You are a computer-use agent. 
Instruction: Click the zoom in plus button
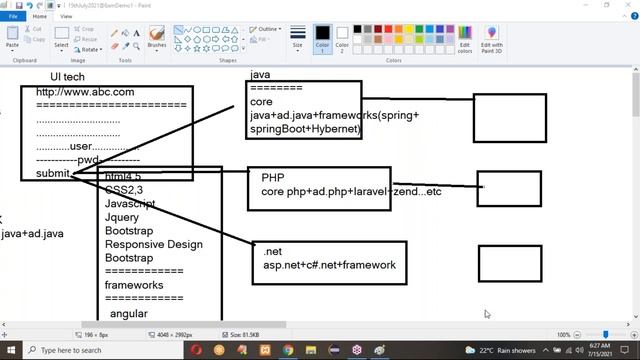634,335
